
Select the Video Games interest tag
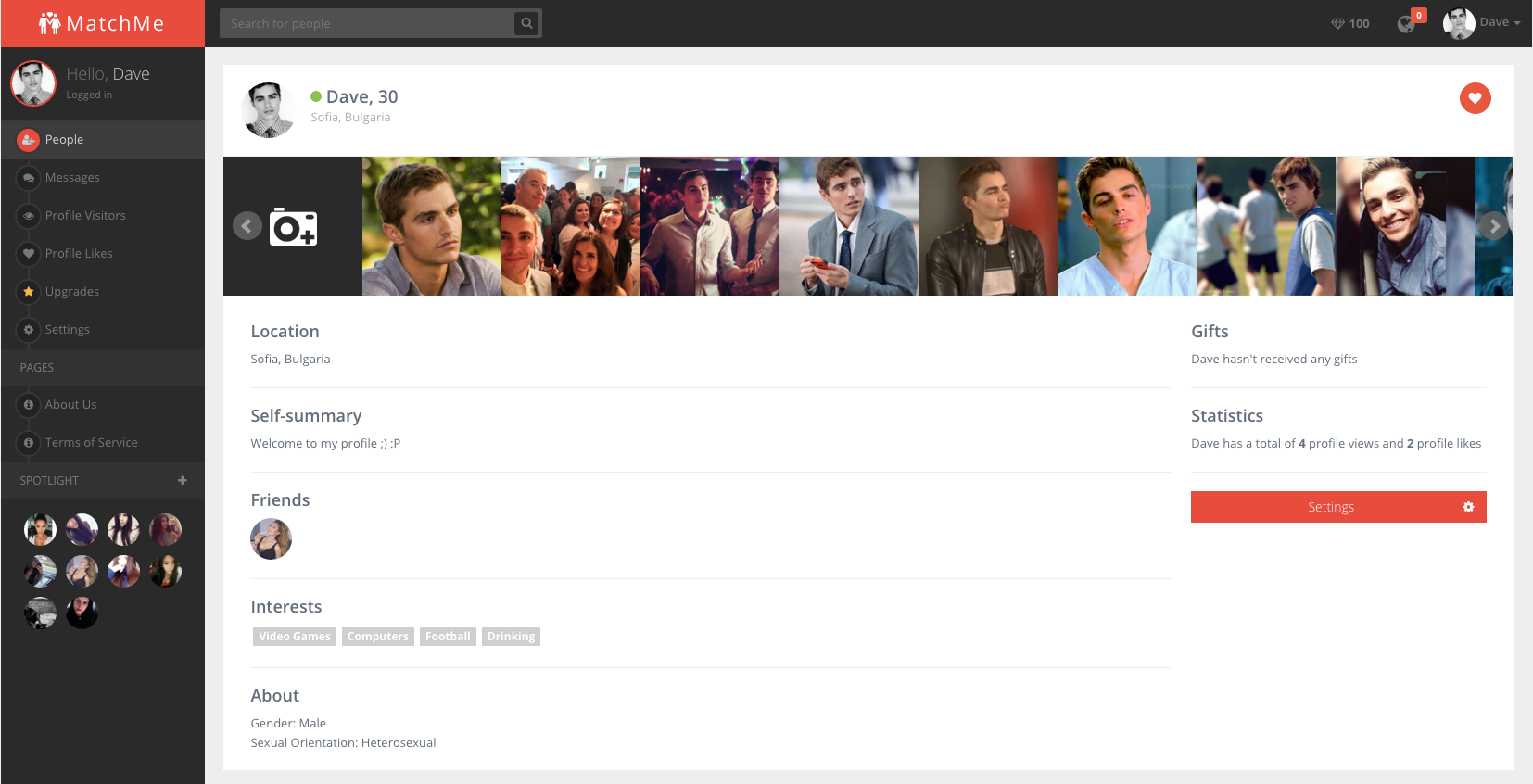[294, 637]
